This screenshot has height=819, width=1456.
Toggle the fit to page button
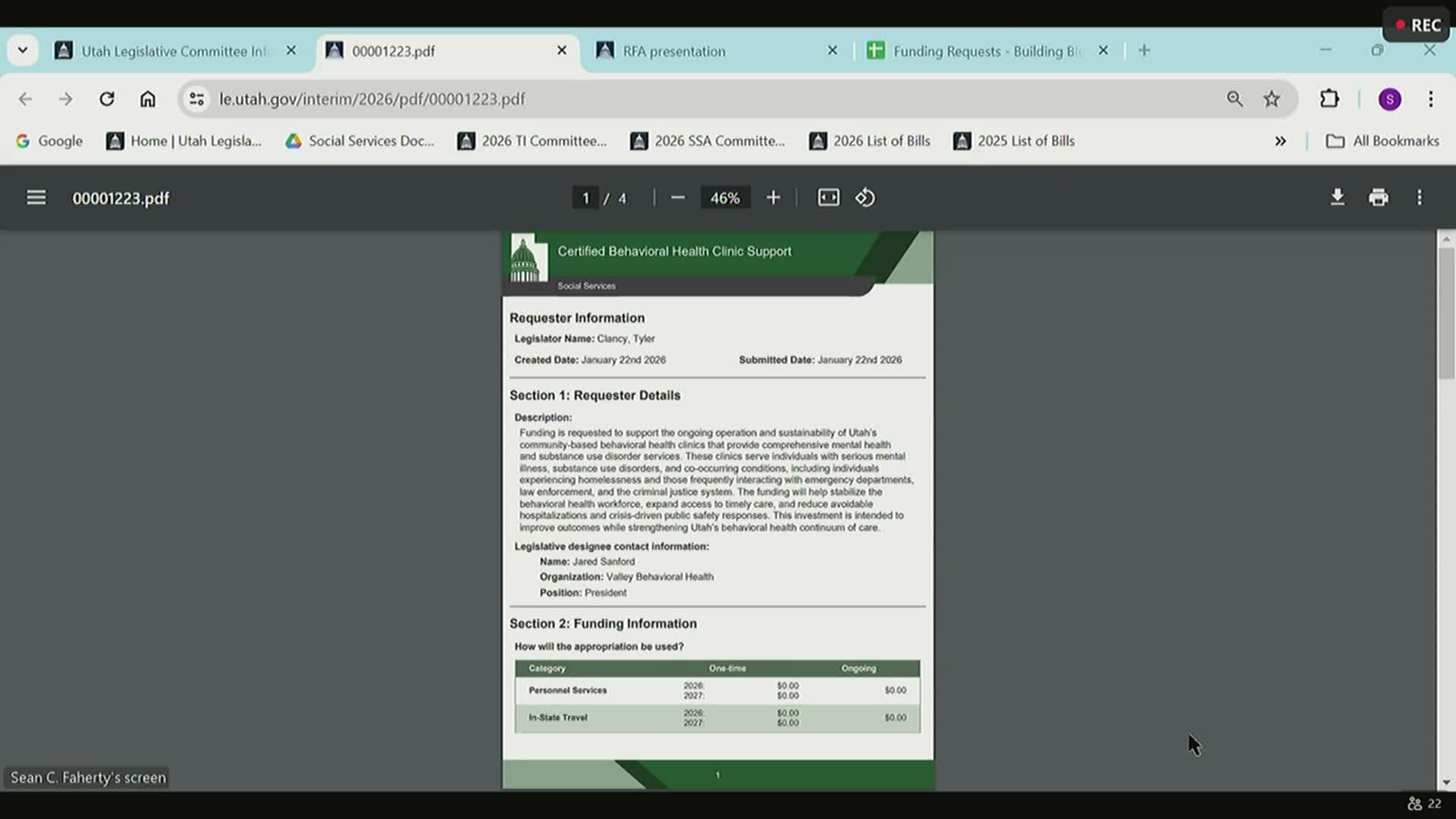tap(828, 198)
